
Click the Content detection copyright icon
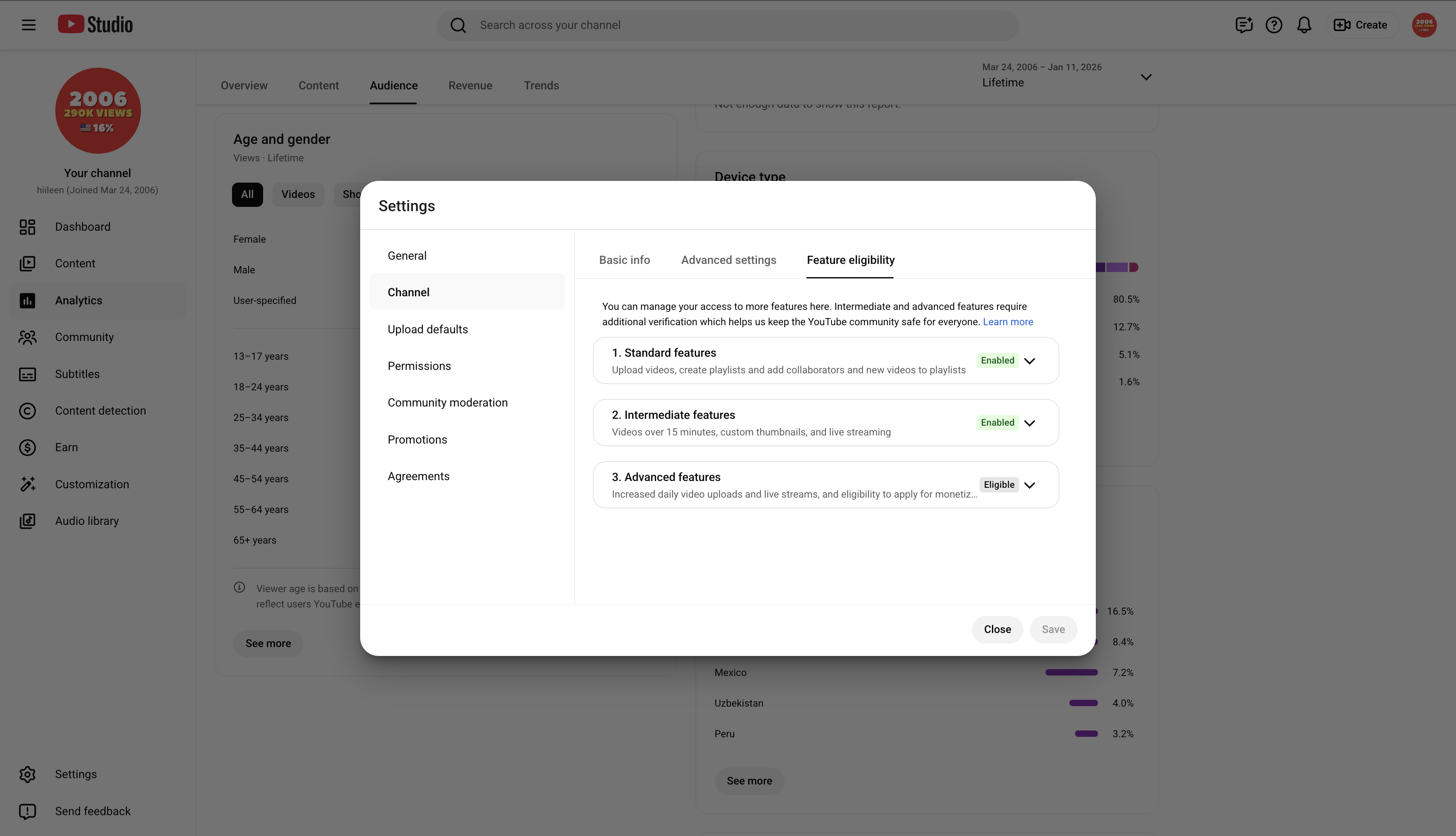pos(28,411)
